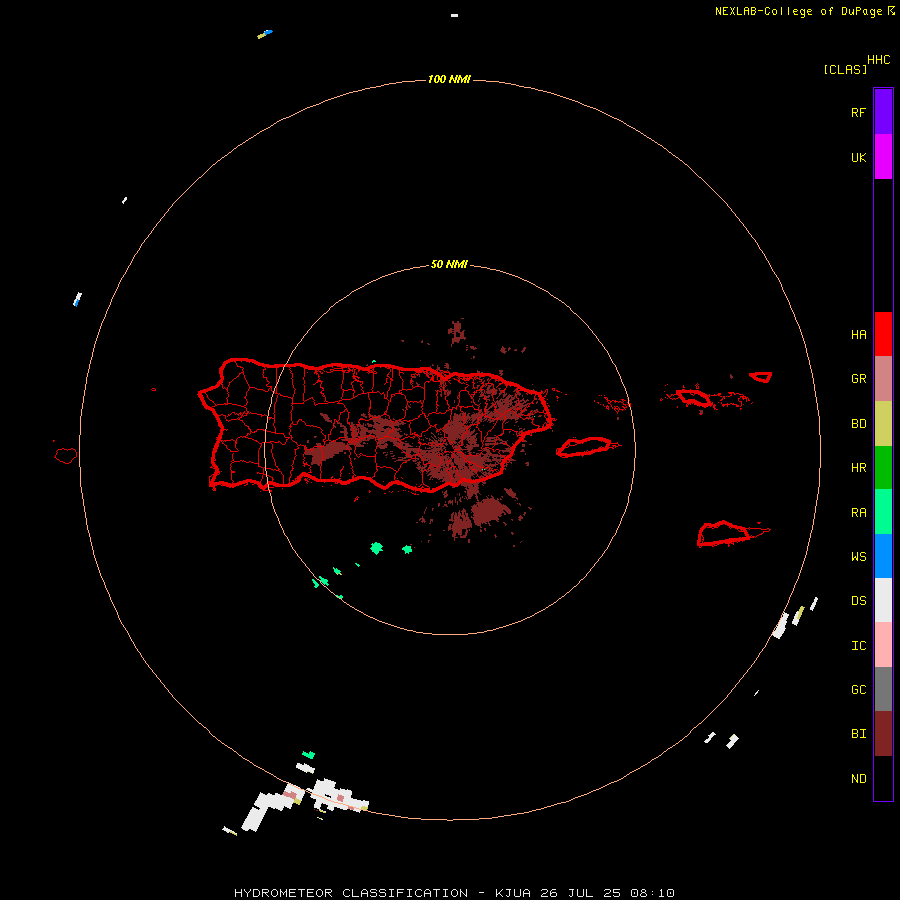Viewport: 900px width, 900px height.
Task: Click the HR legend label
Action: 858,468
